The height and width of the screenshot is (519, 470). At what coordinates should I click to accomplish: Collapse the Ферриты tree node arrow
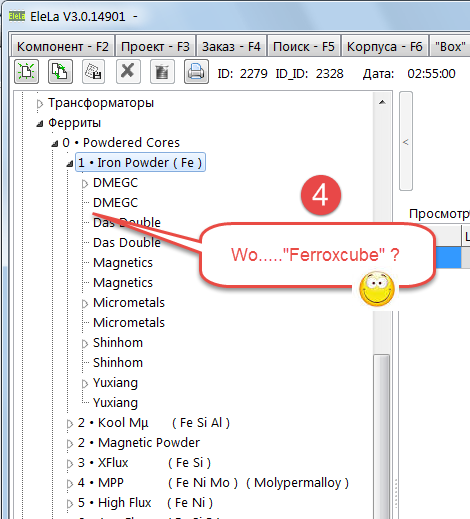tap(40, 124)
